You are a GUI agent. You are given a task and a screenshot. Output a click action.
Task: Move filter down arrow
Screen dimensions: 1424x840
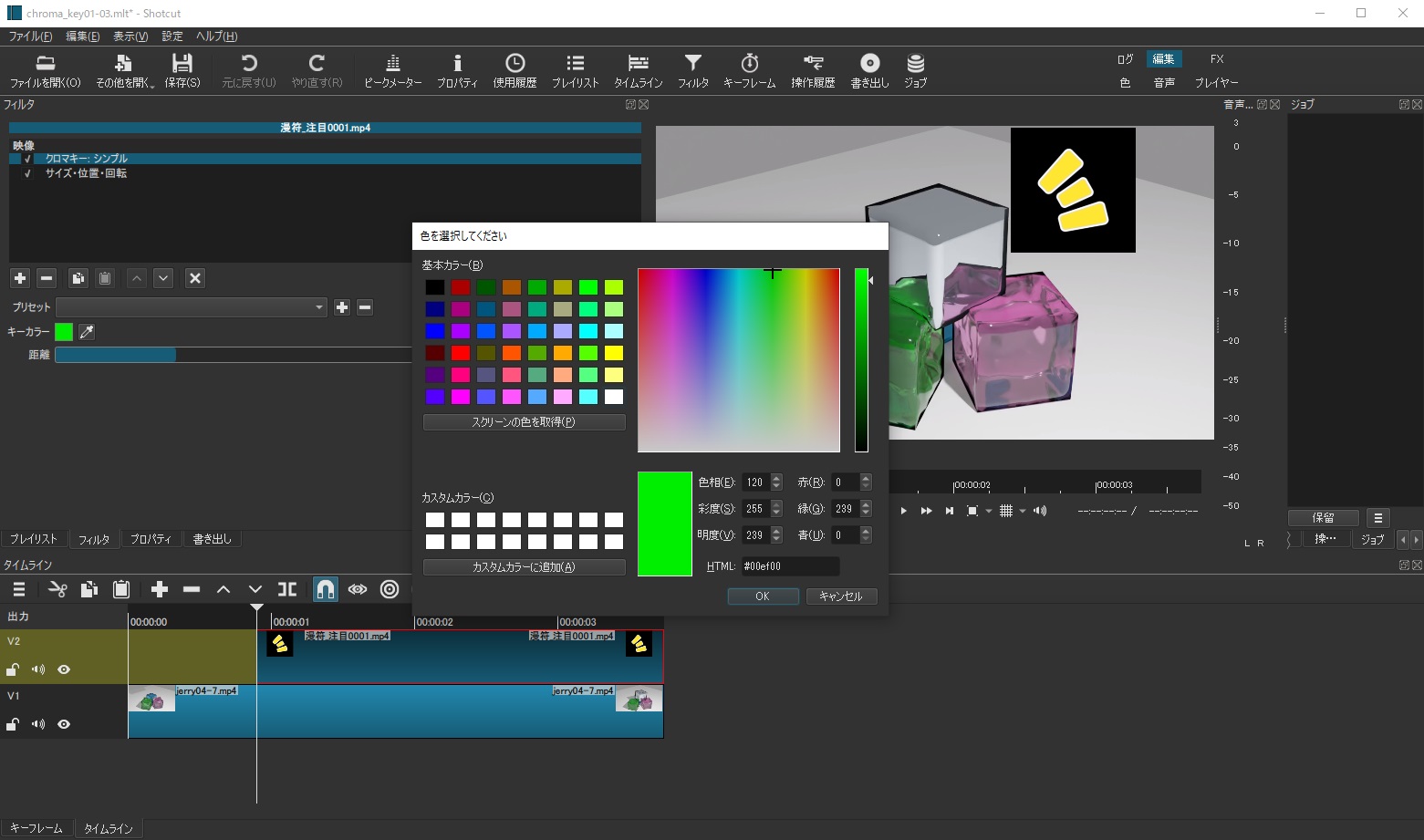tap(163, 278)
